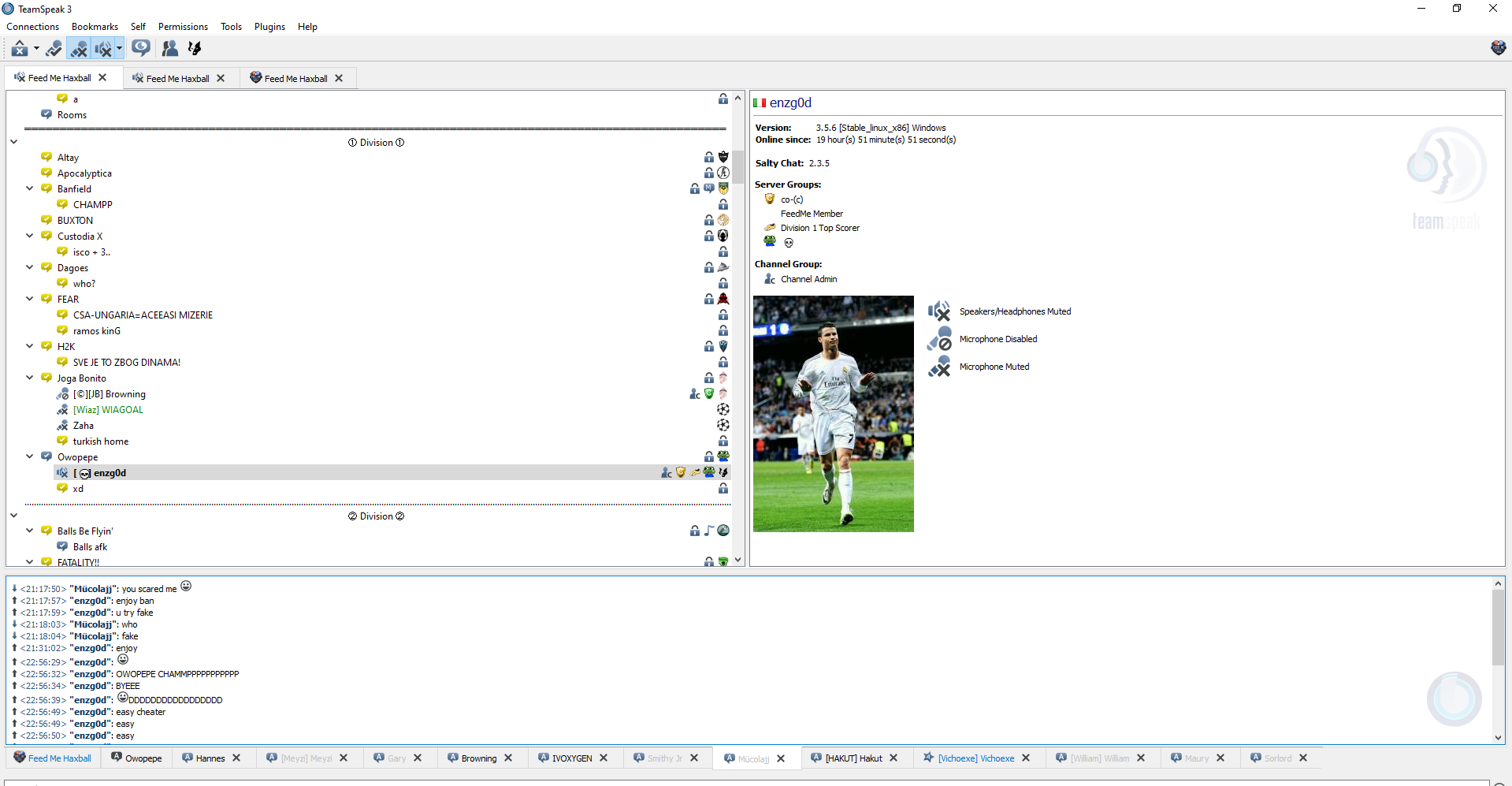Open the Owopepe chat tab
This screenshot has height=786, width=1512.
pos(136,758)
